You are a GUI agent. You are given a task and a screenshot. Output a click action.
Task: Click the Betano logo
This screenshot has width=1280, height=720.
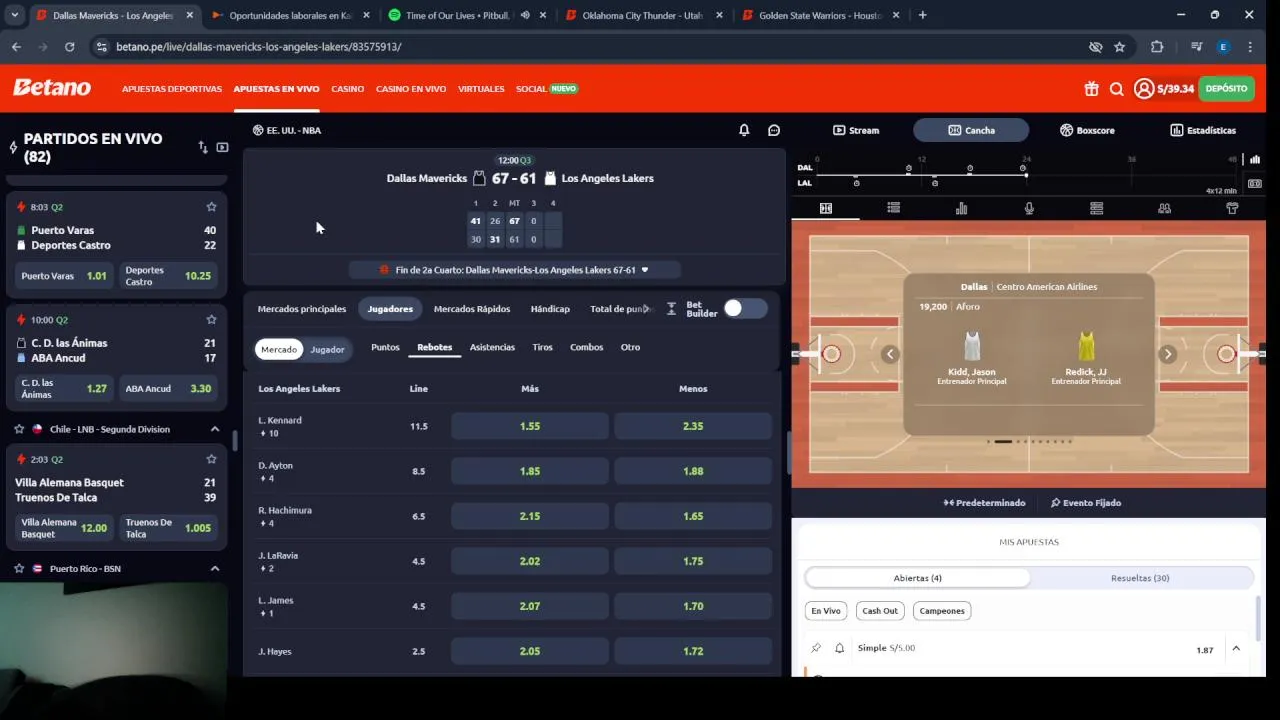tap(52, 88)
